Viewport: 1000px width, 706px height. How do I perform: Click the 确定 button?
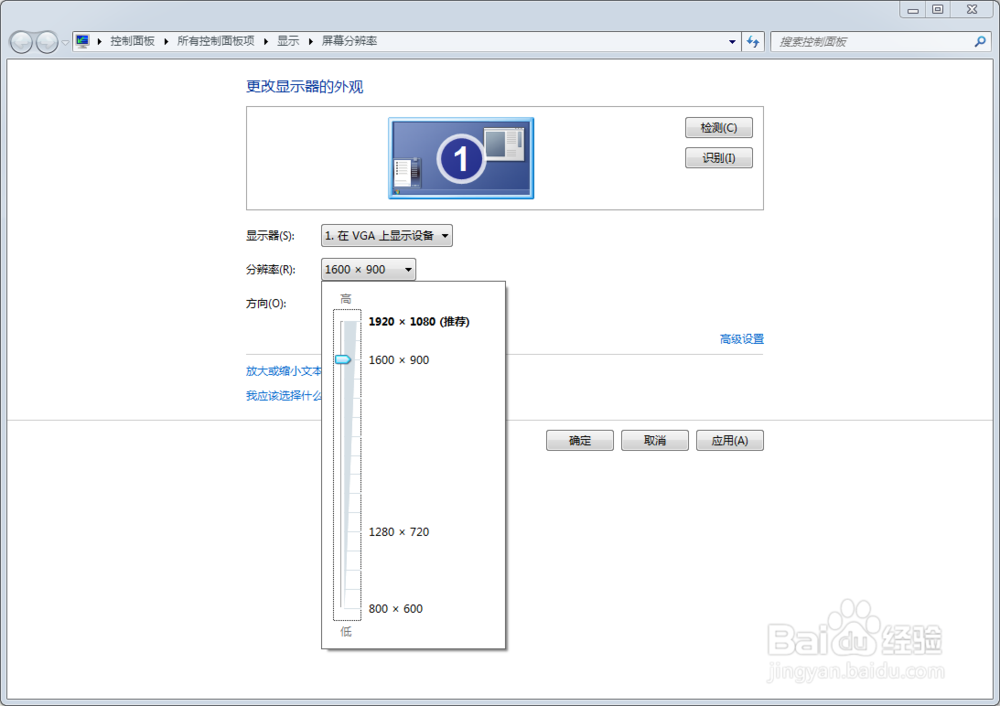580,441
